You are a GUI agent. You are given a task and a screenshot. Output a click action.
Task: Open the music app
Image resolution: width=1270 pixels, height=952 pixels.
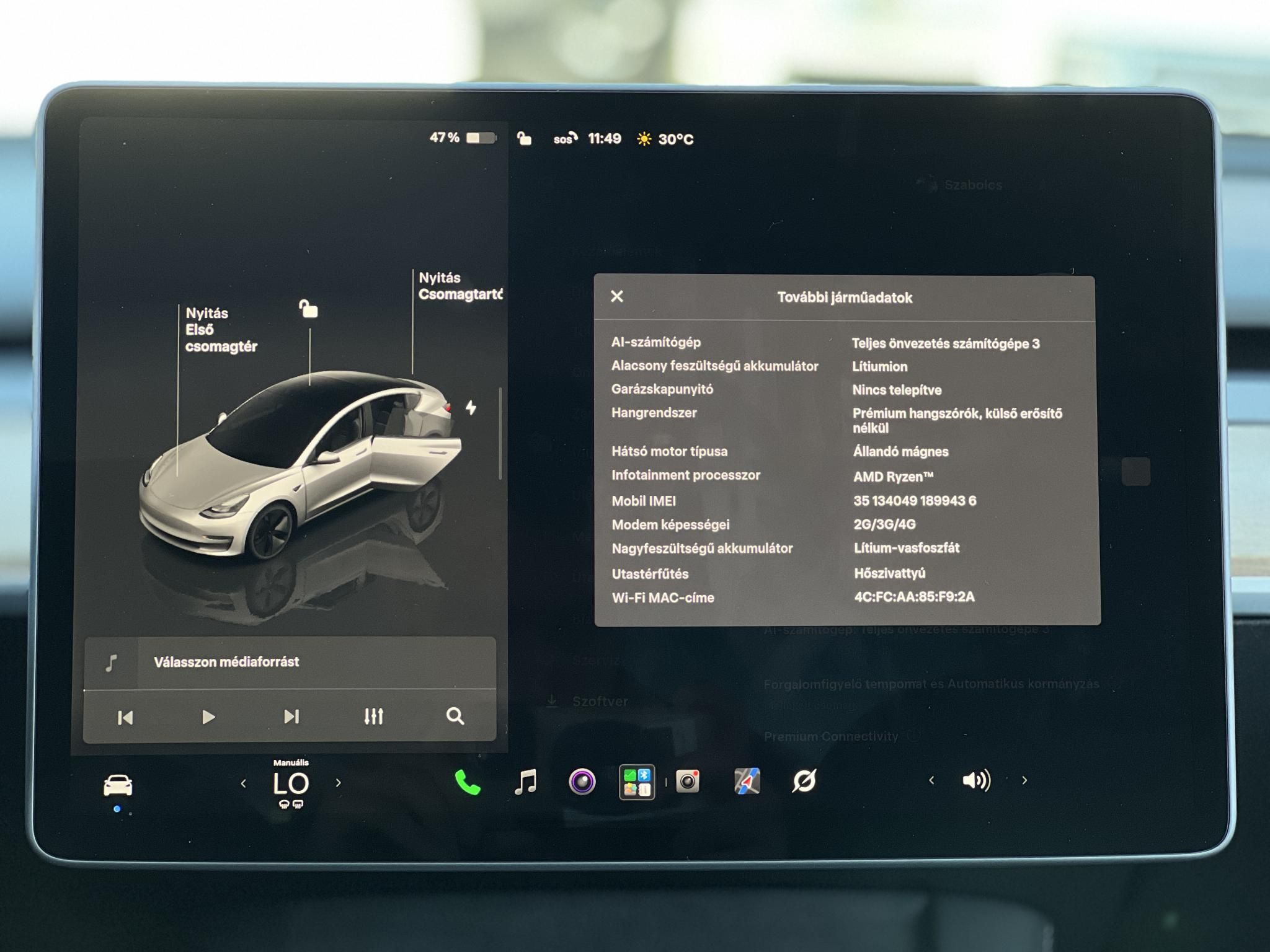pyautogui.click(x=525, y=782)
